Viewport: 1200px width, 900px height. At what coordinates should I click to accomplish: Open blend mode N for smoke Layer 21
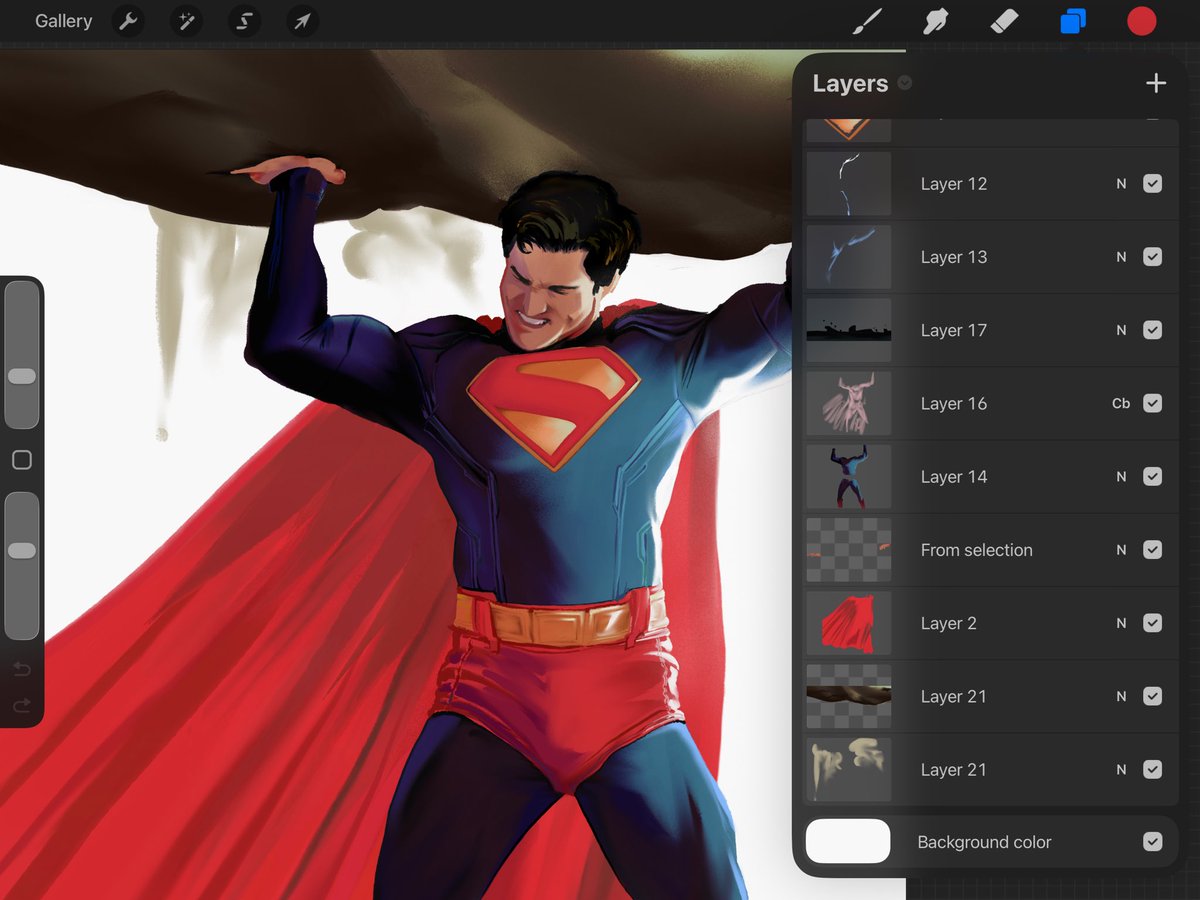coord(1121,770)
